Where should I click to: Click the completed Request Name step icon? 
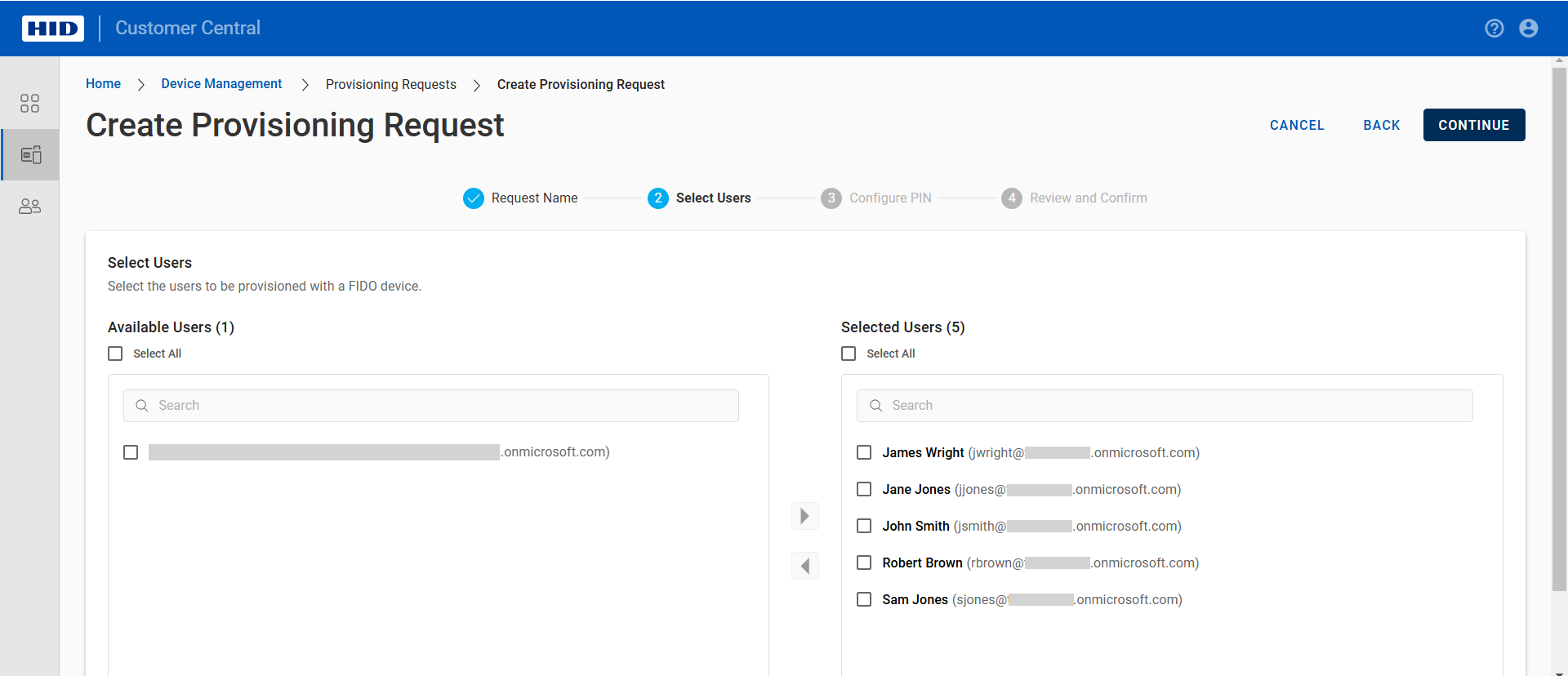pos(474,198)
